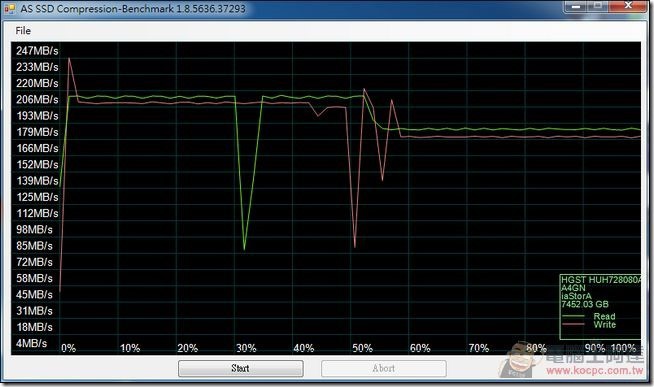
Task: Click the AS SSD app icon in title bar
Action: click(x=10, y=8)
